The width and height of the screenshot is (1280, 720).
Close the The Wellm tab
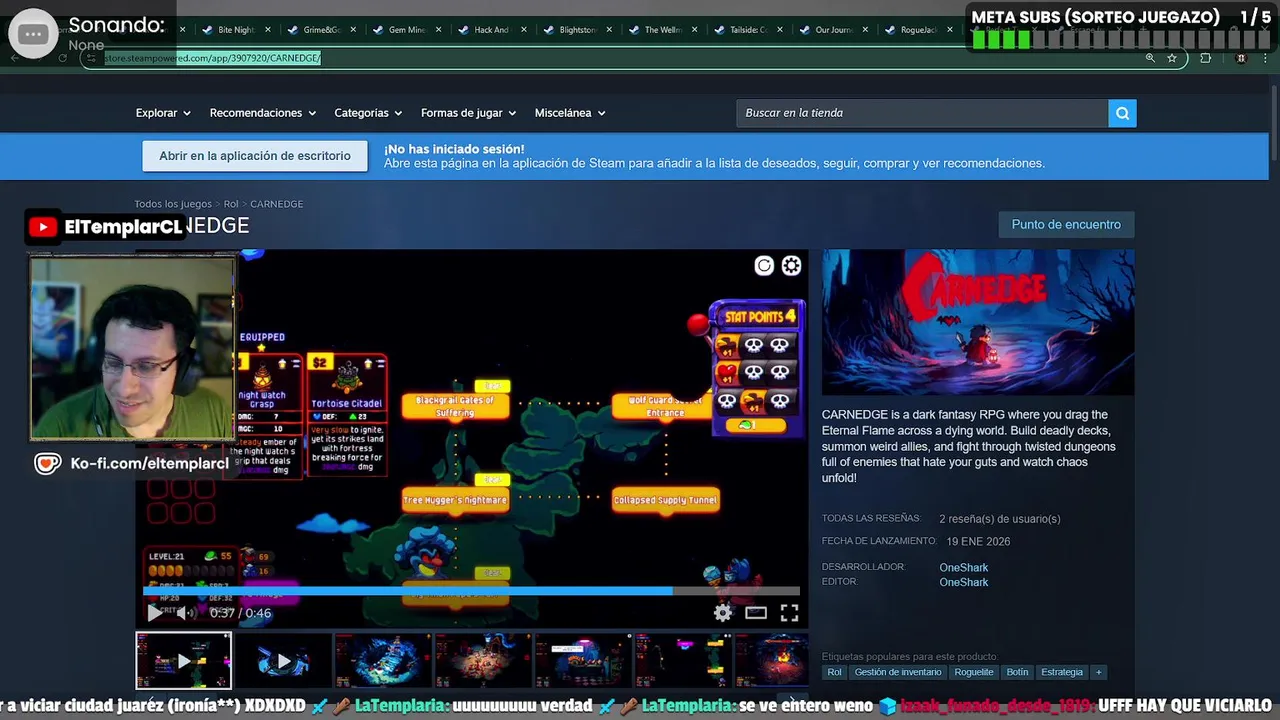(x=694, y=30)
